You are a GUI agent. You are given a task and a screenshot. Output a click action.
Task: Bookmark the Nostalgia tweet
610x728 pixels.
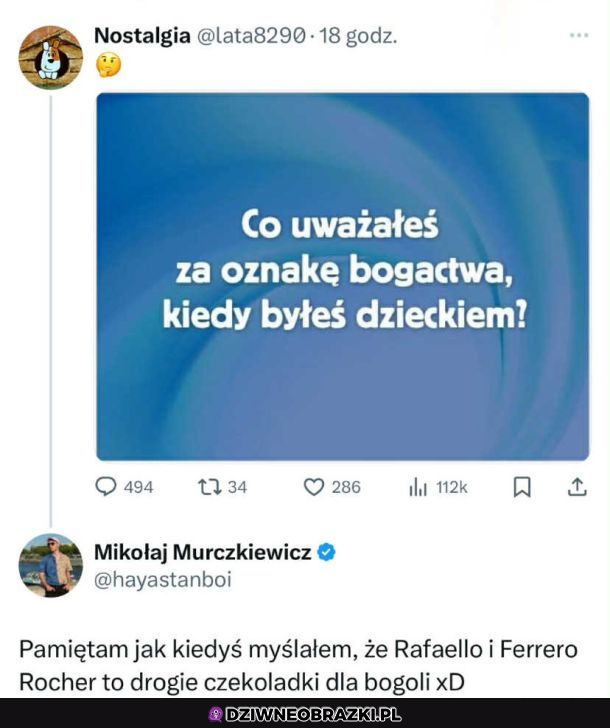click(x=522, y=488)
